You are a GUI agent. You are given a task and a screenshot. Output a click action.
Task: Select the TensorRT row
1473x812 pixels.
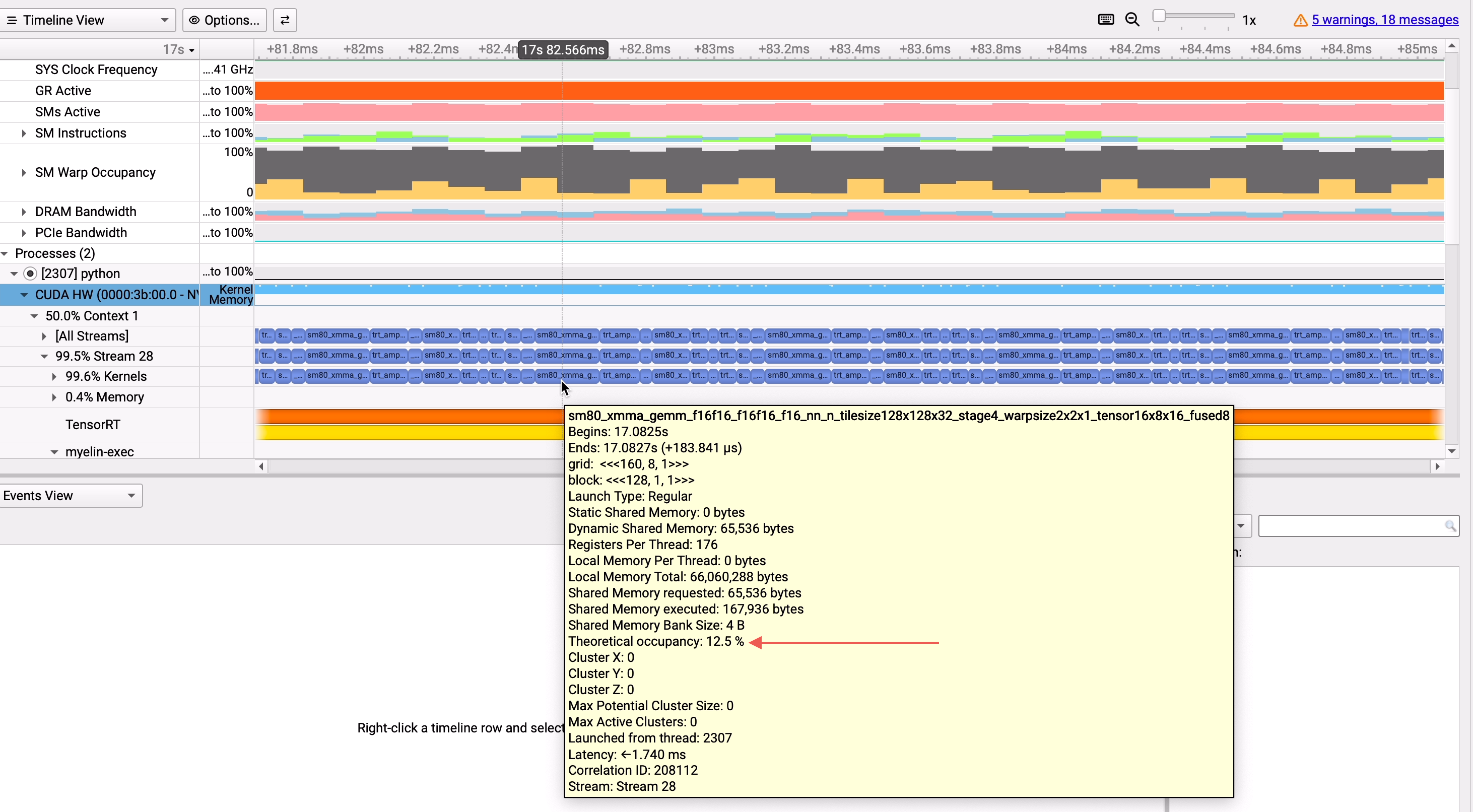click(93, 425)
